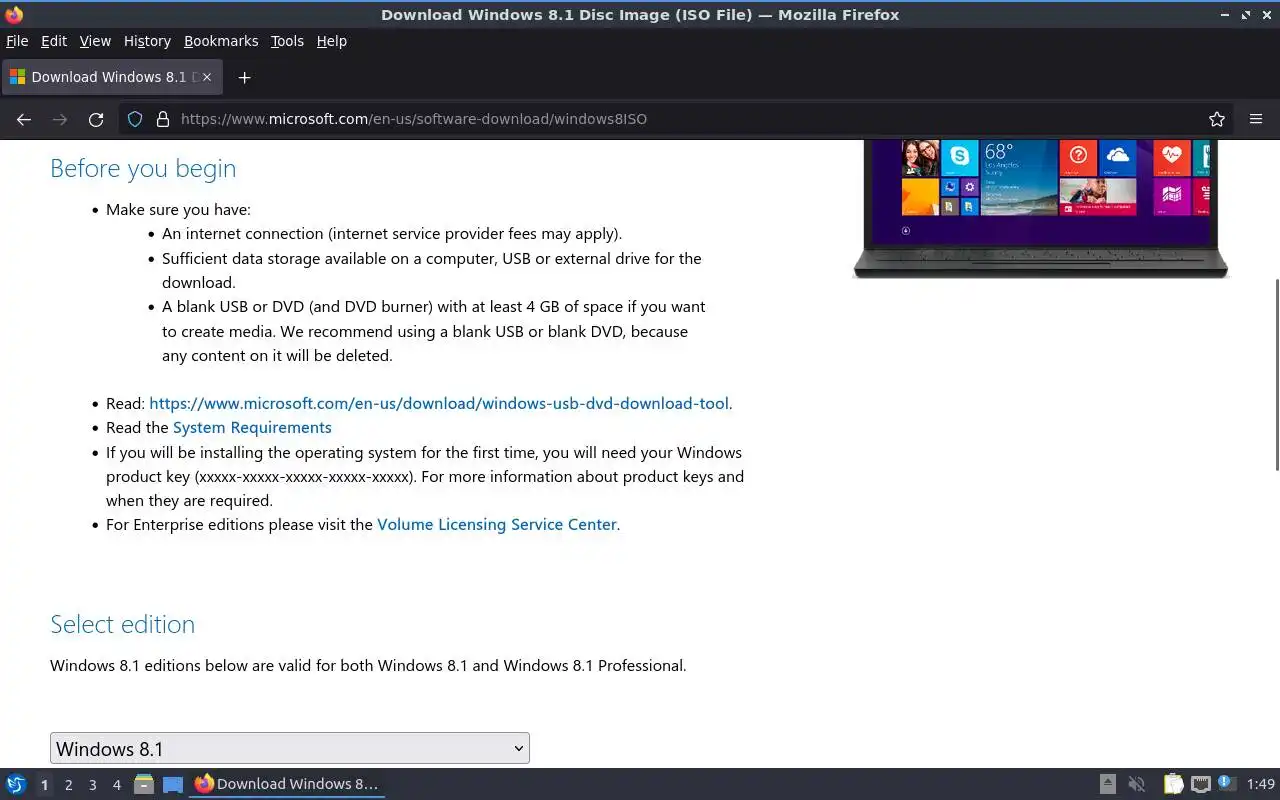Open the application launcher menu in taskbar
This screenshot has height=800, width=1280.
(x=15, y=784)
